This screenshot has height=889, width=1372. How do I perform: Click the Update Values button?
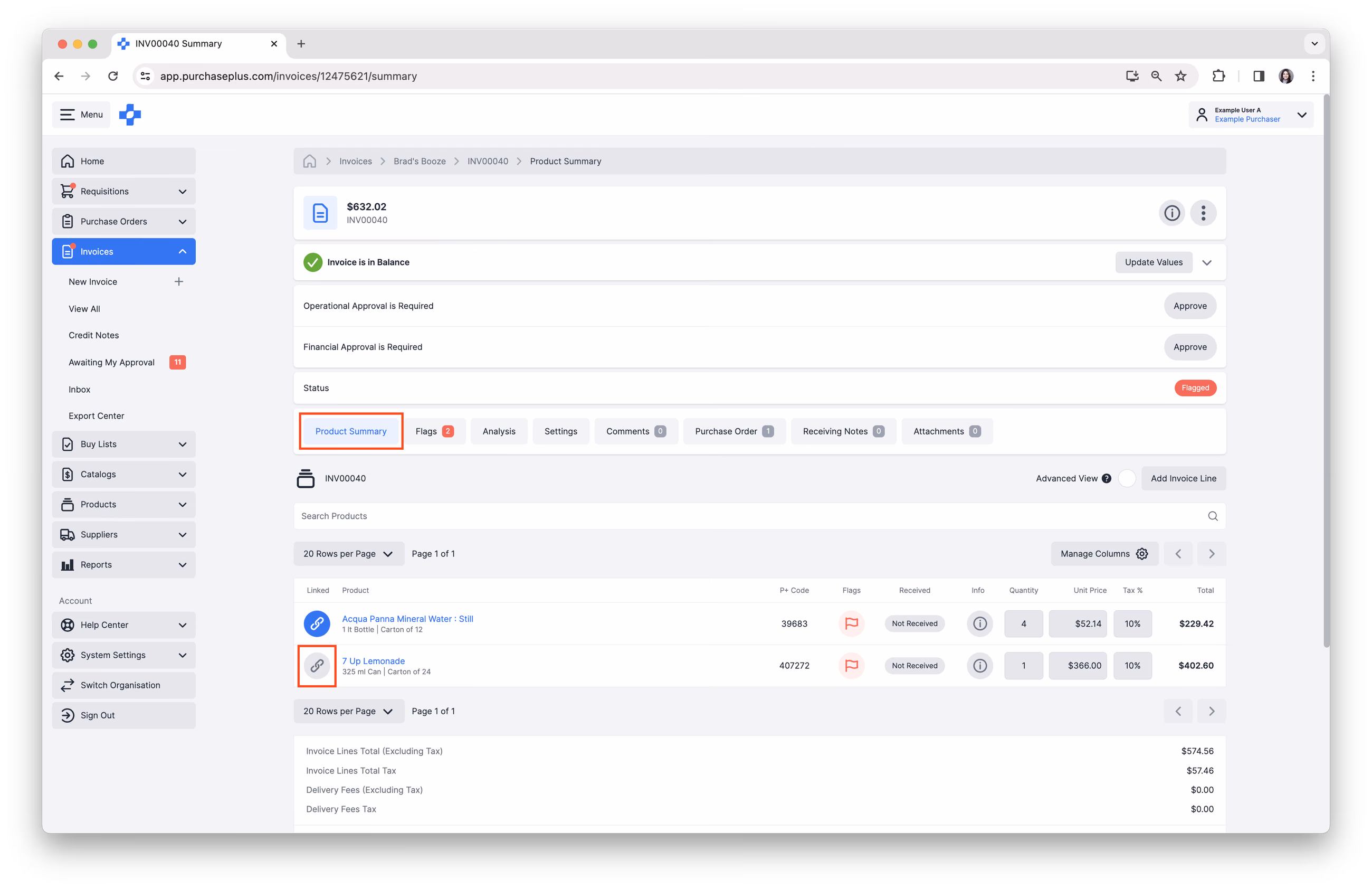click(x=1153, y=262)
